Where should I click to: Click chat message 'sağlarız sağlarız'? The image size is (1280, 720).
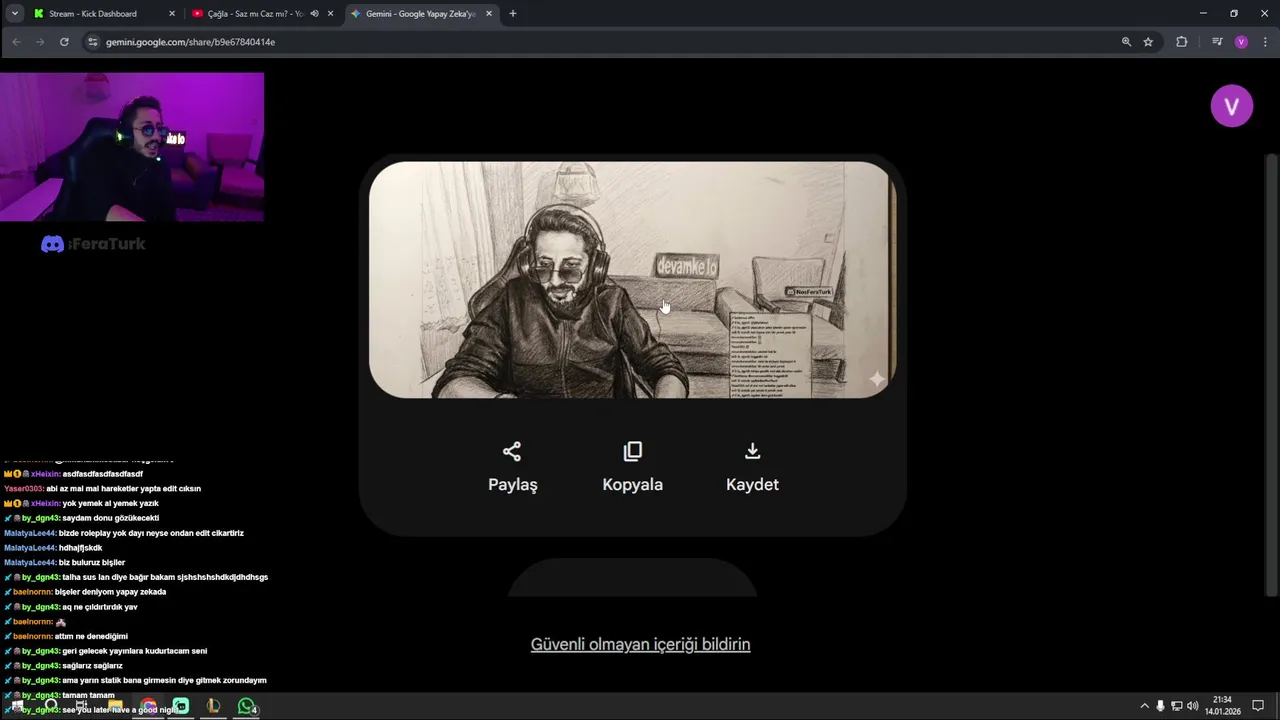pos(92,666)
